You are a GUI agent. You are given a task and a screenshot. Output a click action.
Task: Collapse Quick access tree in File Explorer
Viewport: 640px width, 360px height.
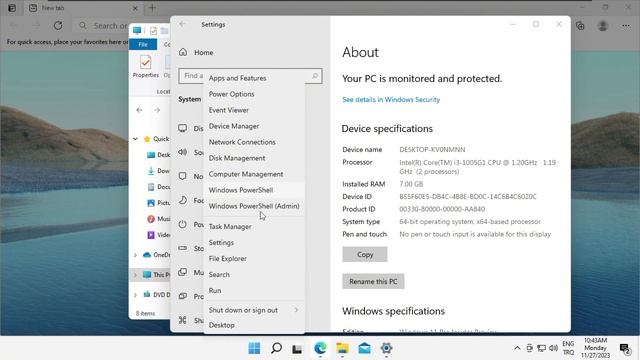[135, 139]
